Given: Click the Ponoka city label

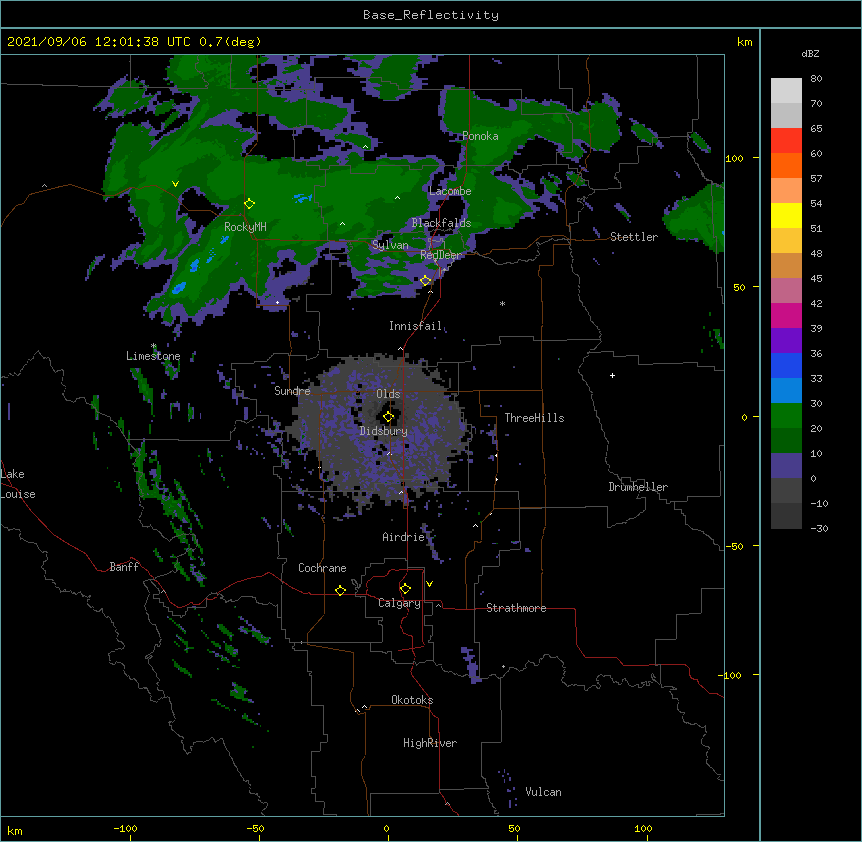Looking at the screenshot, I should point(480,136).
